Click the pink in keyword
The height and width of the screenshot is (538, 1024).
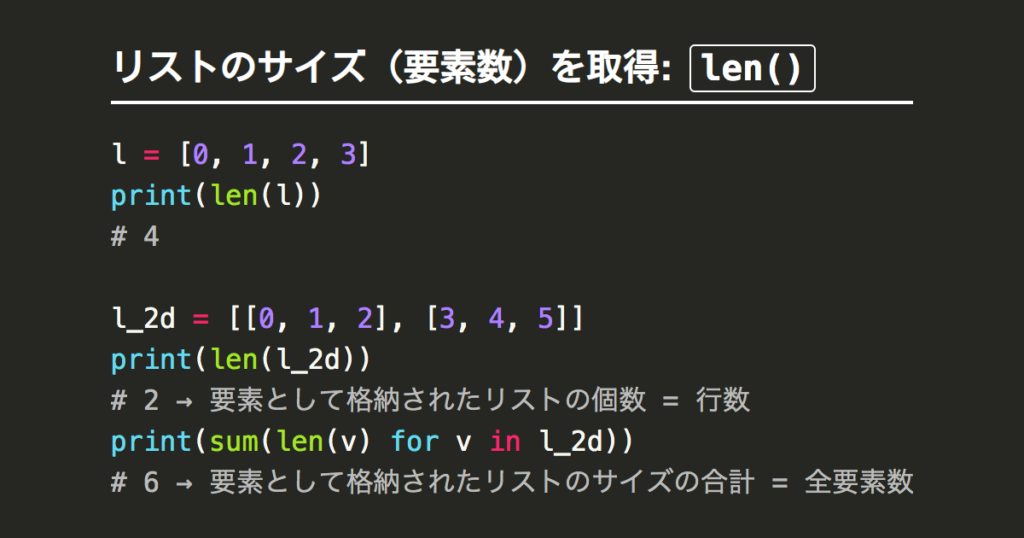click(505, 441)
